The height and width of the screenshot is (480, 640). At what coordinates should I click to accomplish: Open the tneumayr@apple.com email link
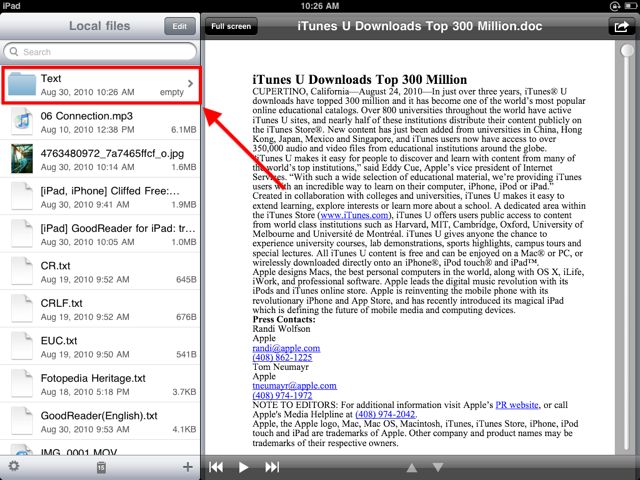[x=295, y=386]
